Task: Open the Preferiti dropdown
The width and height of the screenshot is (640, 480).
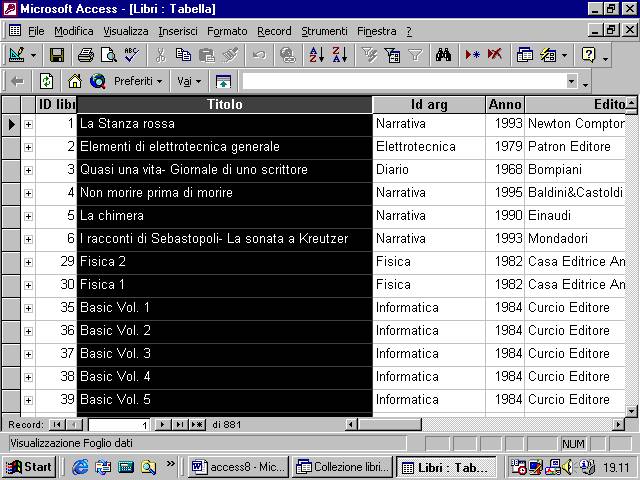Action: [138, 81]
